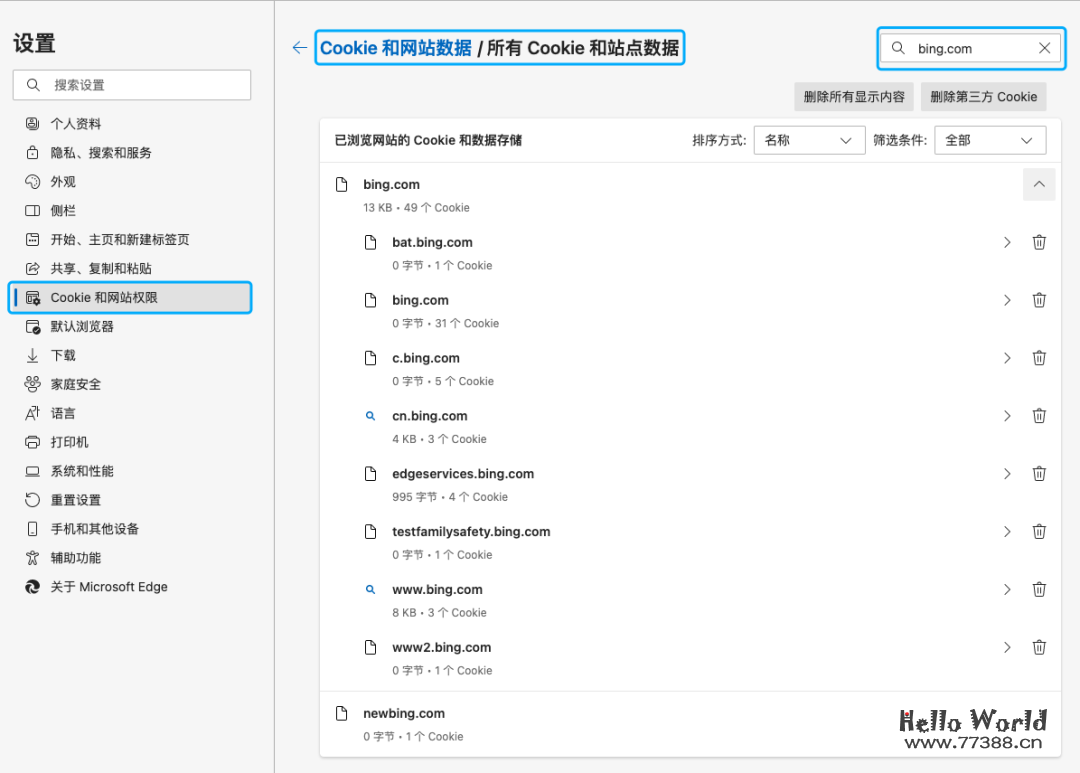Open the 家庭安全 family safety icon
This screenshot has height=773, width=1080.
[x=33, y=384]
